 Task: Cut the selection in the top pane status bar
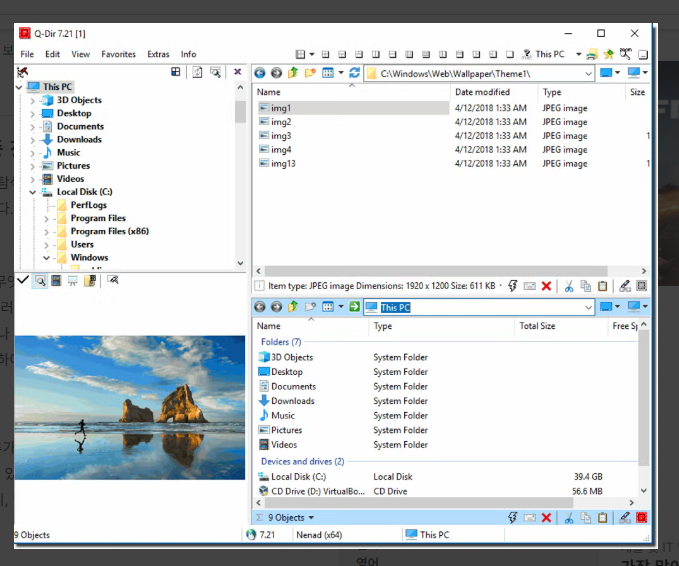569,286
